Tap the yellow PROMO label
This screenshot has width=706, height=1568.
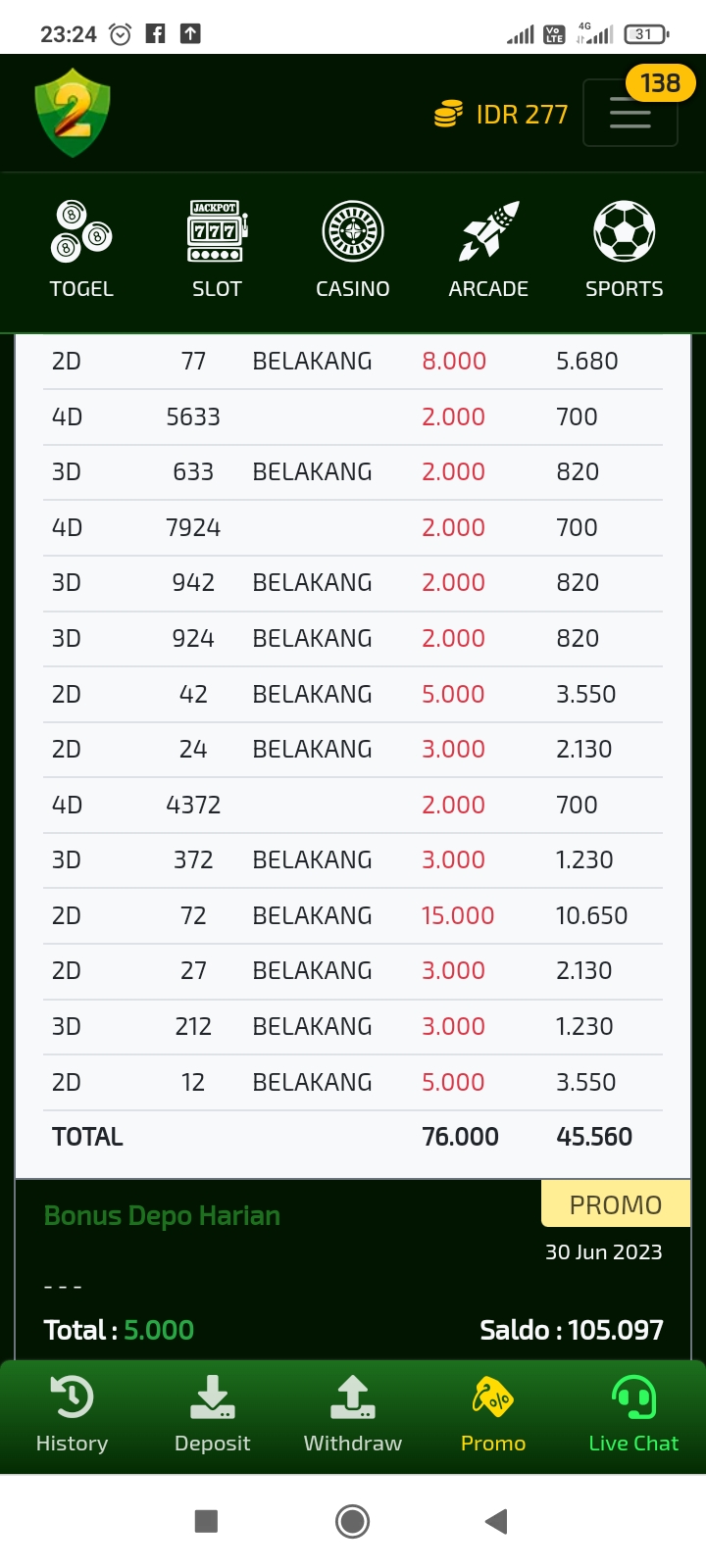[x=616, y=1204]
